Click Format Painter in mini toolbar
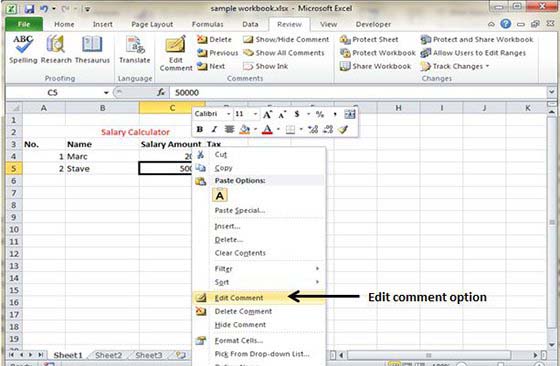The width and height of the screenshot is (560, 366). pos(343,129)
